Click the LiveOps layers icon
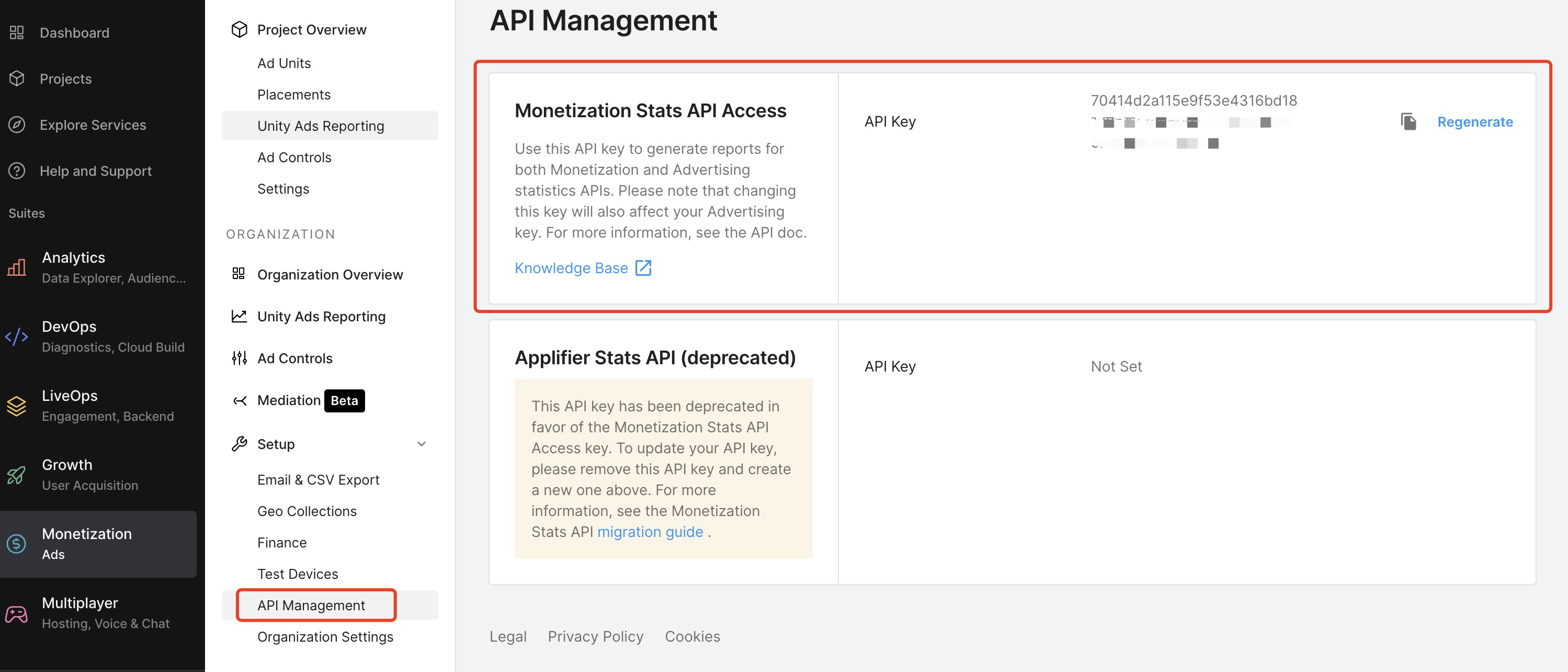Screen dimensions: 1568x672 (16, 406)
